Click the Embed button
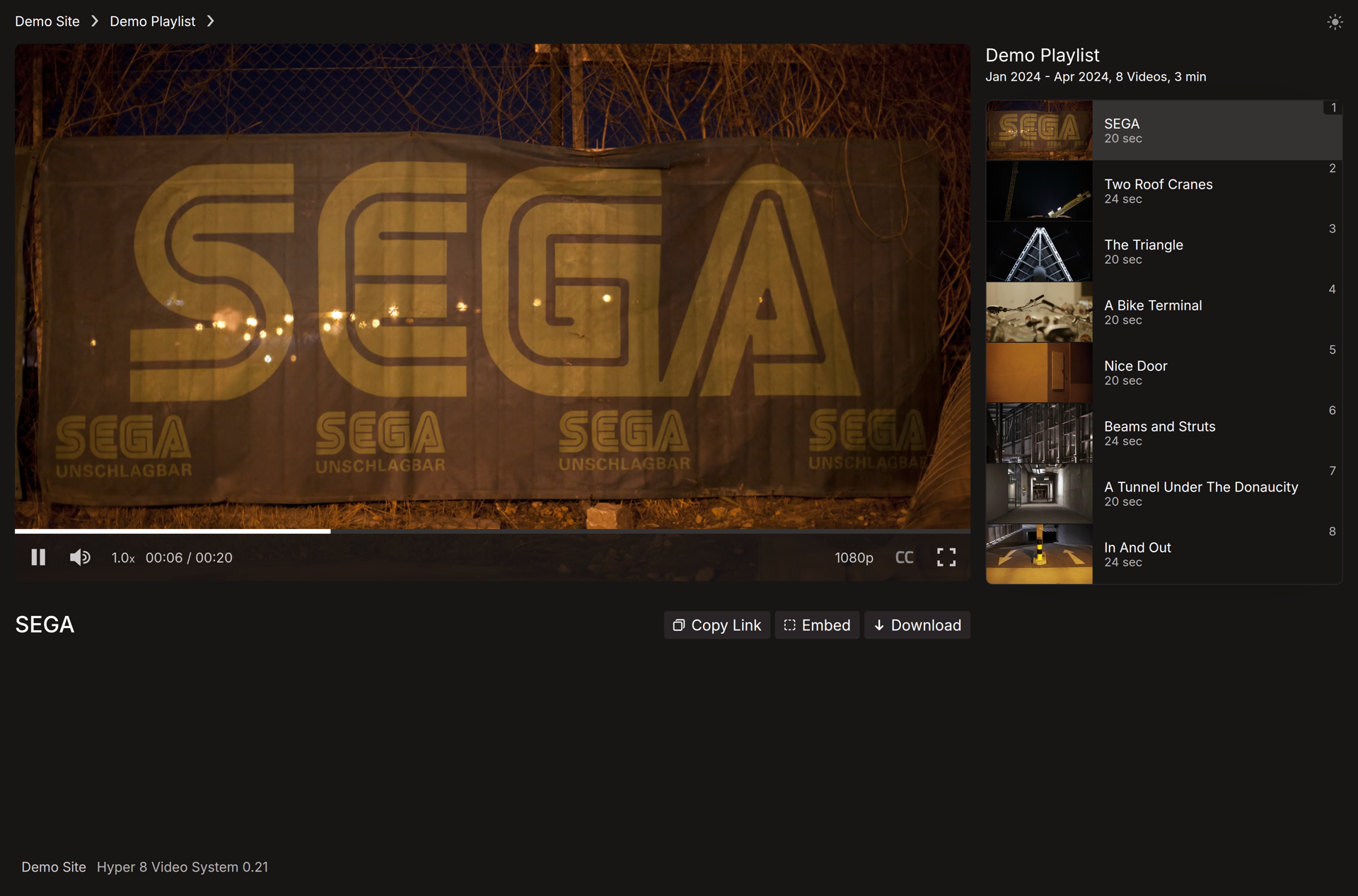 tap(817, 625)
